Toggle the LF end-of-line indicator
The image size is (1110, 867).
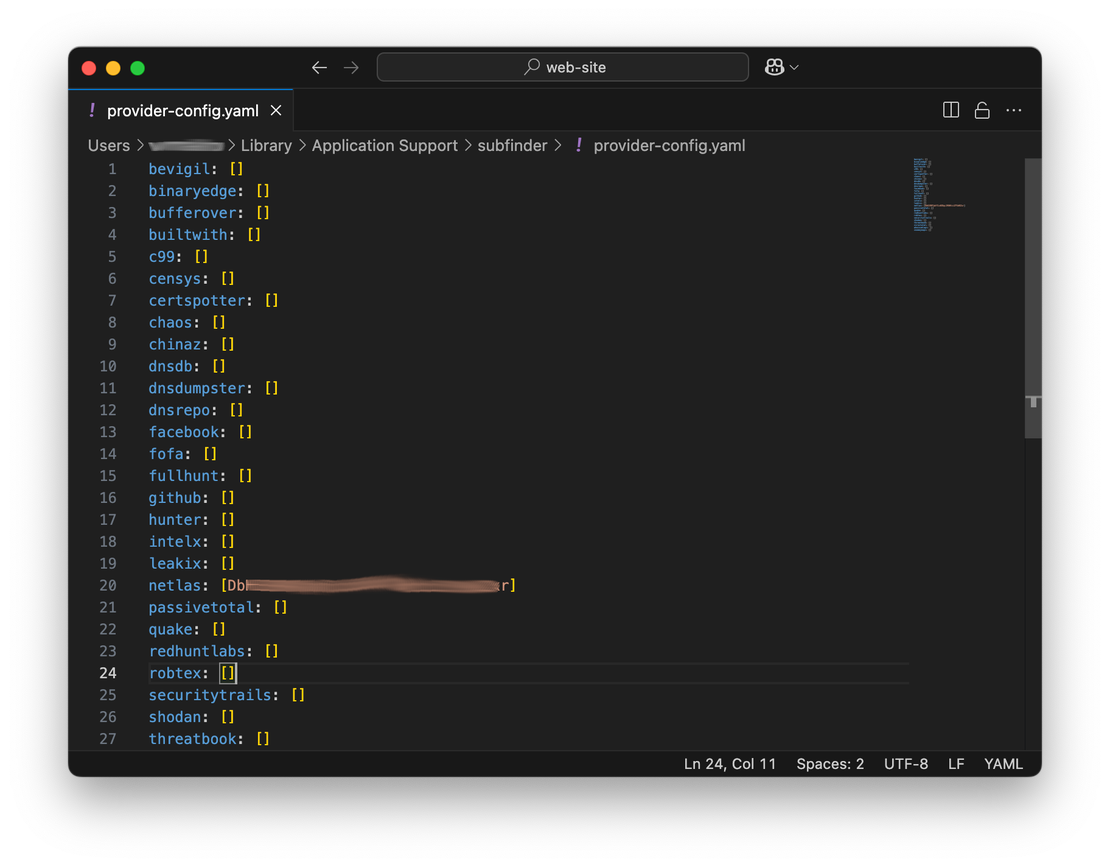(956, 763)
